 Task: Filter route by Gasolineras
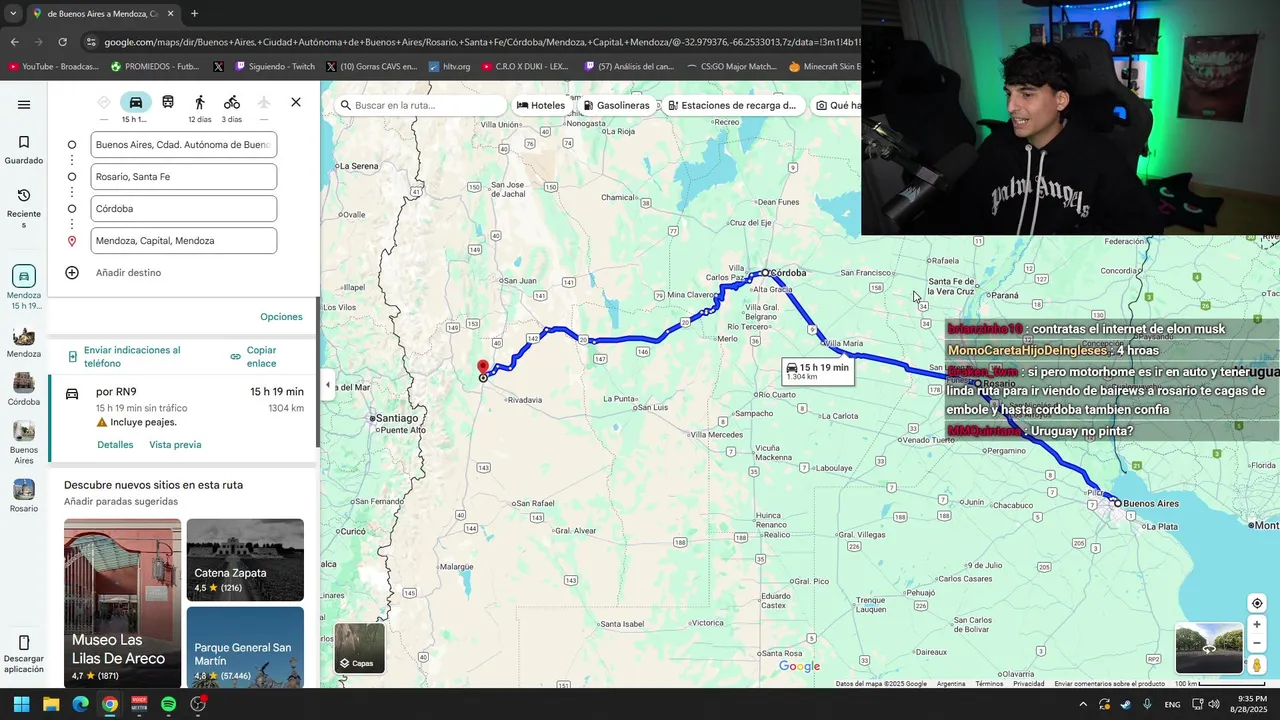click(616, 105)
